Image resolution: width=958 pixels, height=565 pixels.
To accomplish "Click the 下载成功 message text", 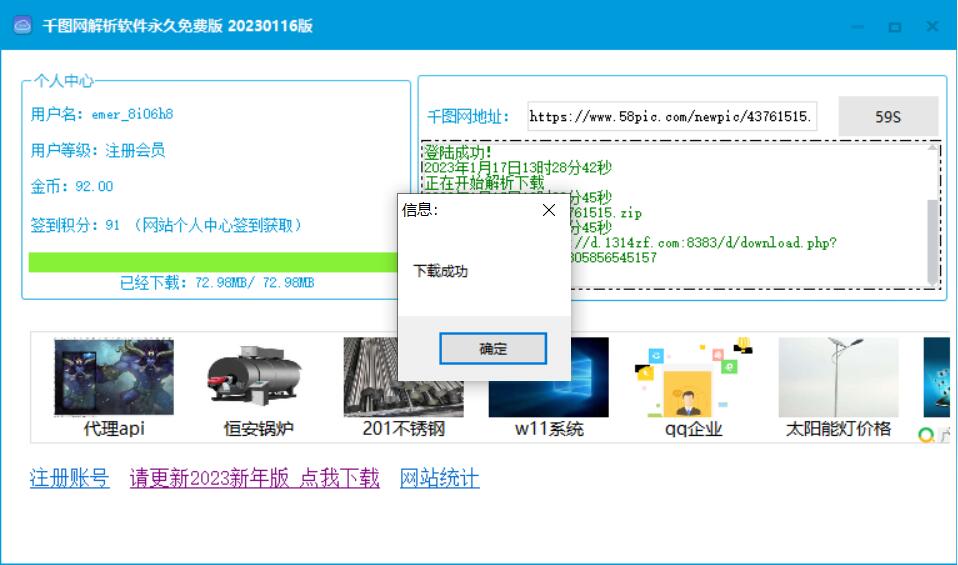I will pyautogui.click(x=441, y=271).
